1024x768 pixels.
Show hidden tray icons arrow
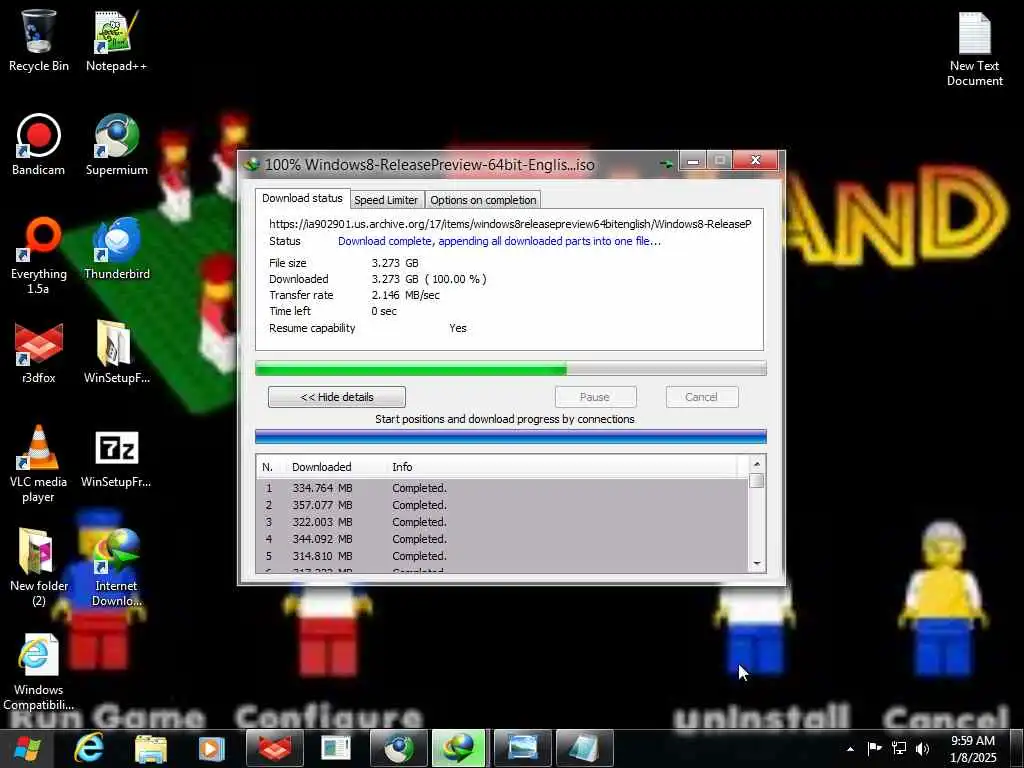850,749
